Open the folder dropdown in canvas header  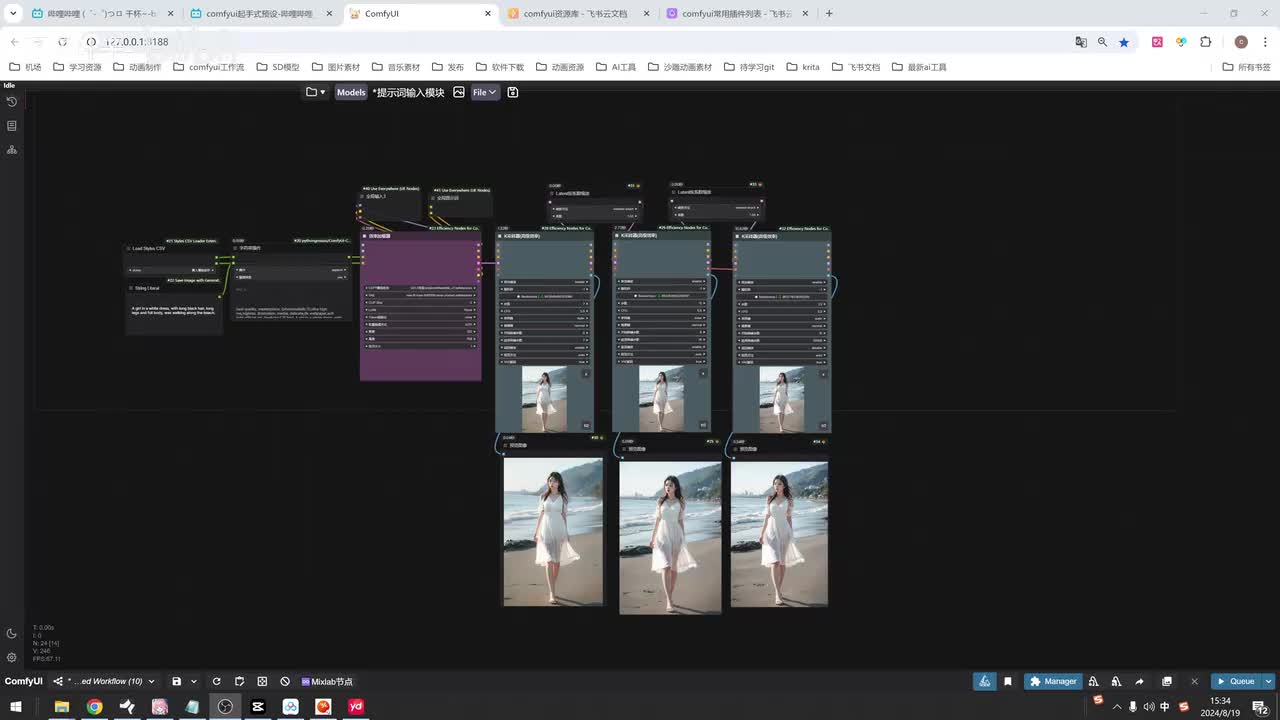coord(315,92)
